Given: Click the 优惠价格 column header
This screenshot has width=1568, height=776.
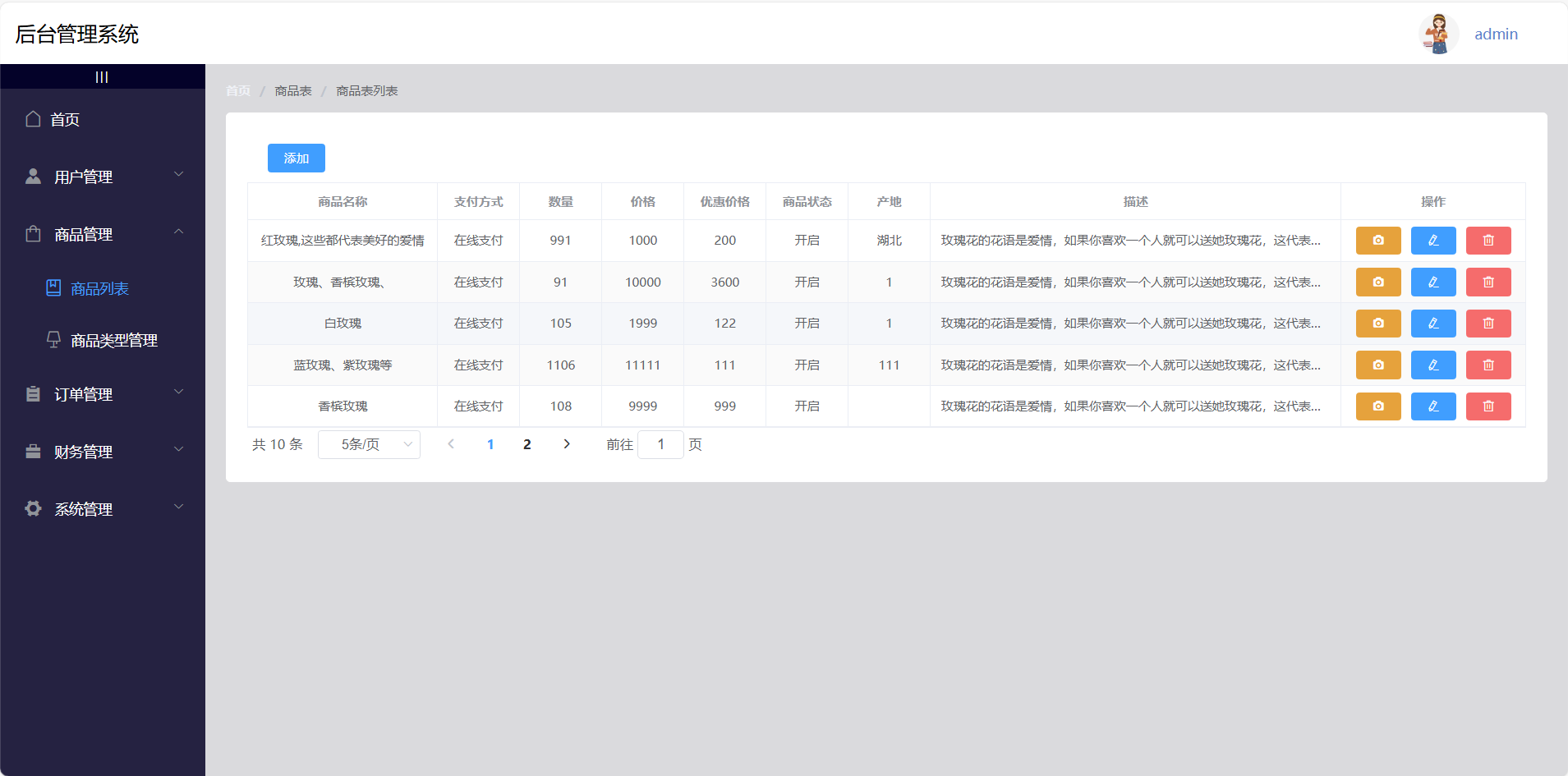Looking at the screenshot, I should 725,202.
